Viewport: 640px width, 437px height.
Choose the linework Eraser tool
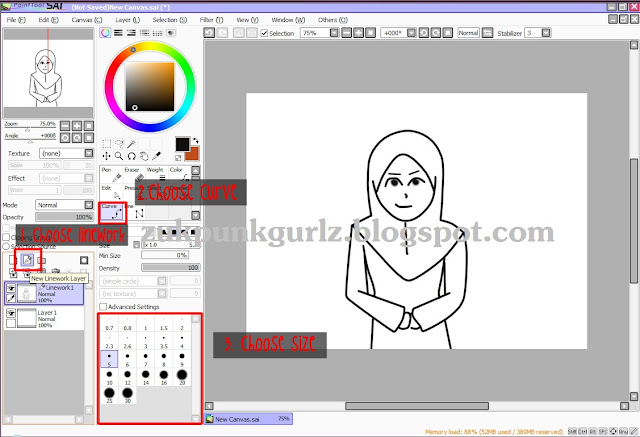click(133, 174)
